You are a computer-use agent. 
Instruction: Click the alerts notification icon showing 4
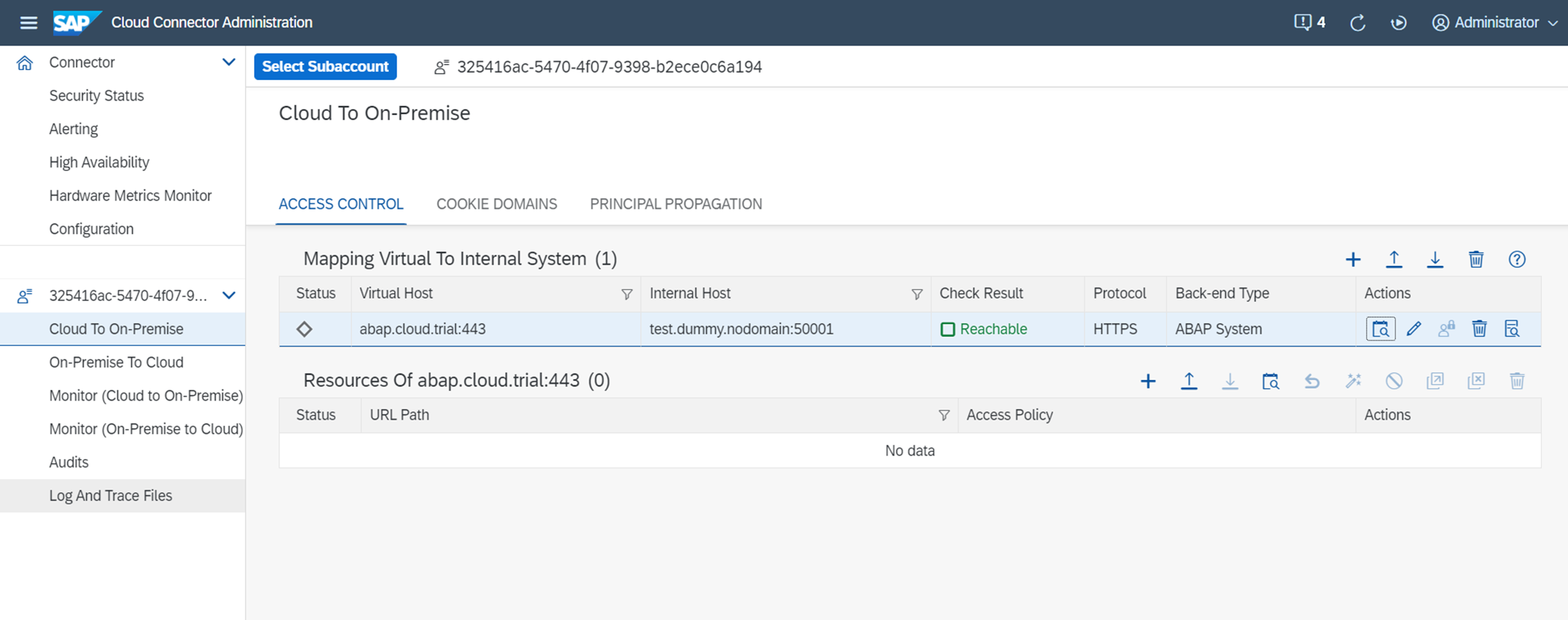[1309, 23]
